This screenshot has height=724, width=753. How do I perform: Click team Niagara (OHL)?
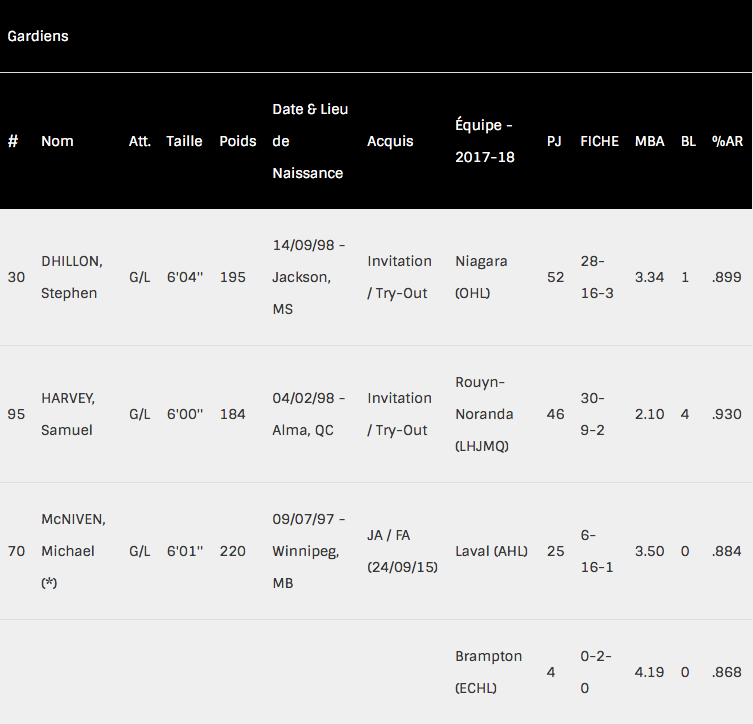[x=481, y=277]
